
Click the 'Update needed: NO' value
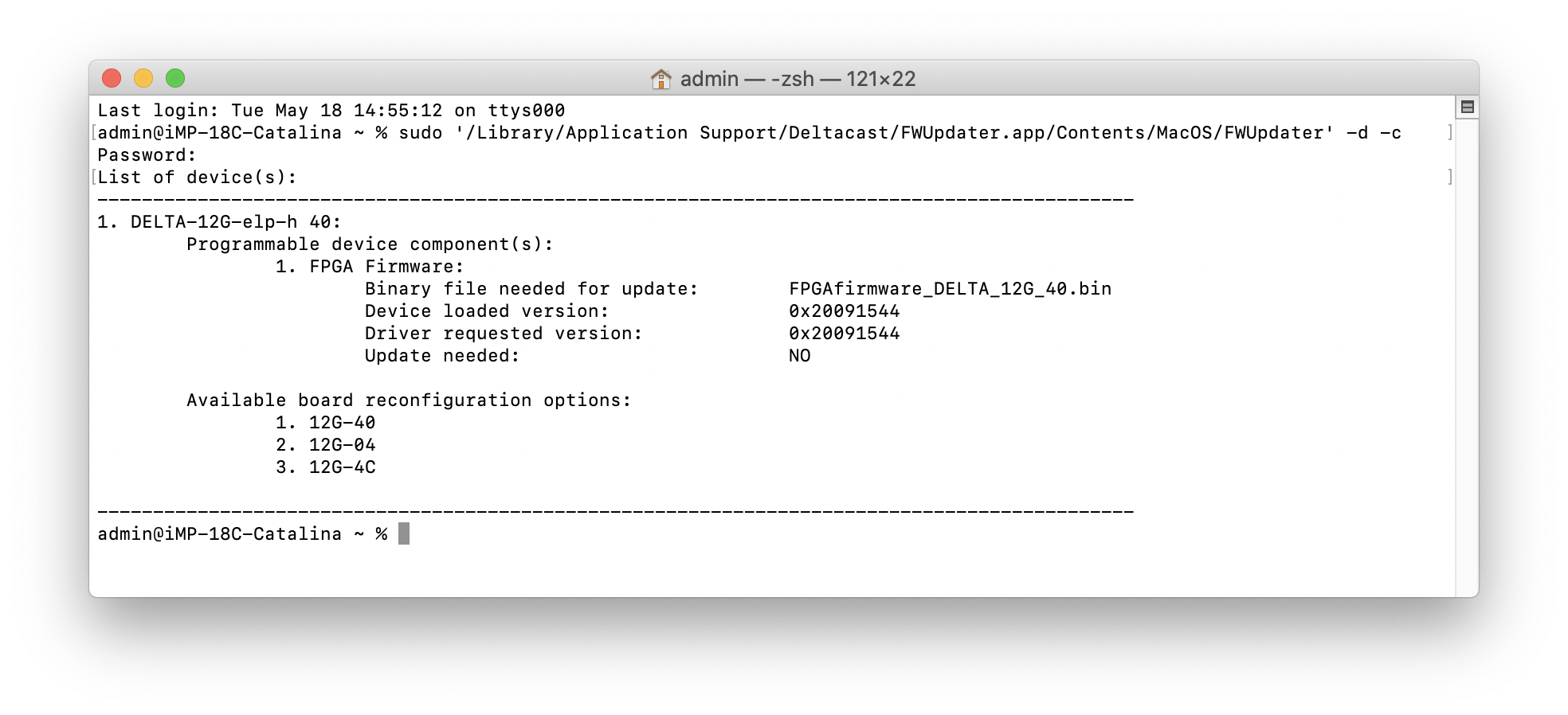point(799,356)
